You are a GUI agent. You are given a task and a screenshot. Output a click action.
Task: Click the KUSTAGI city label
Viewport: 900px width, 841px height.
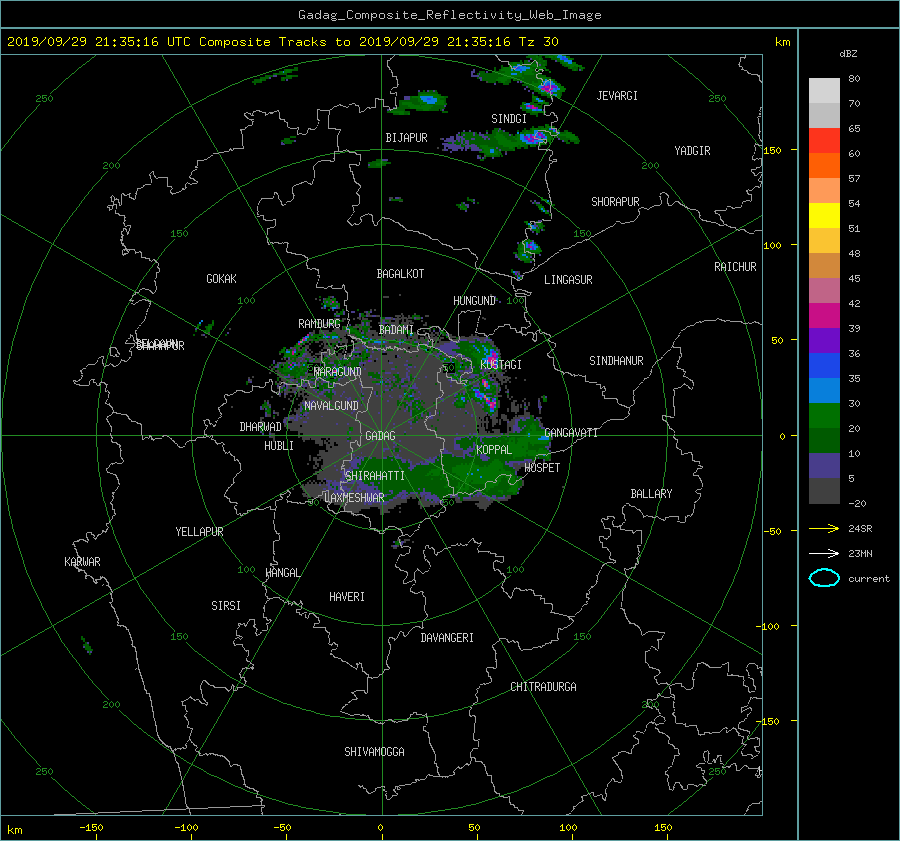pyautogui.click(x=501, y=365)
